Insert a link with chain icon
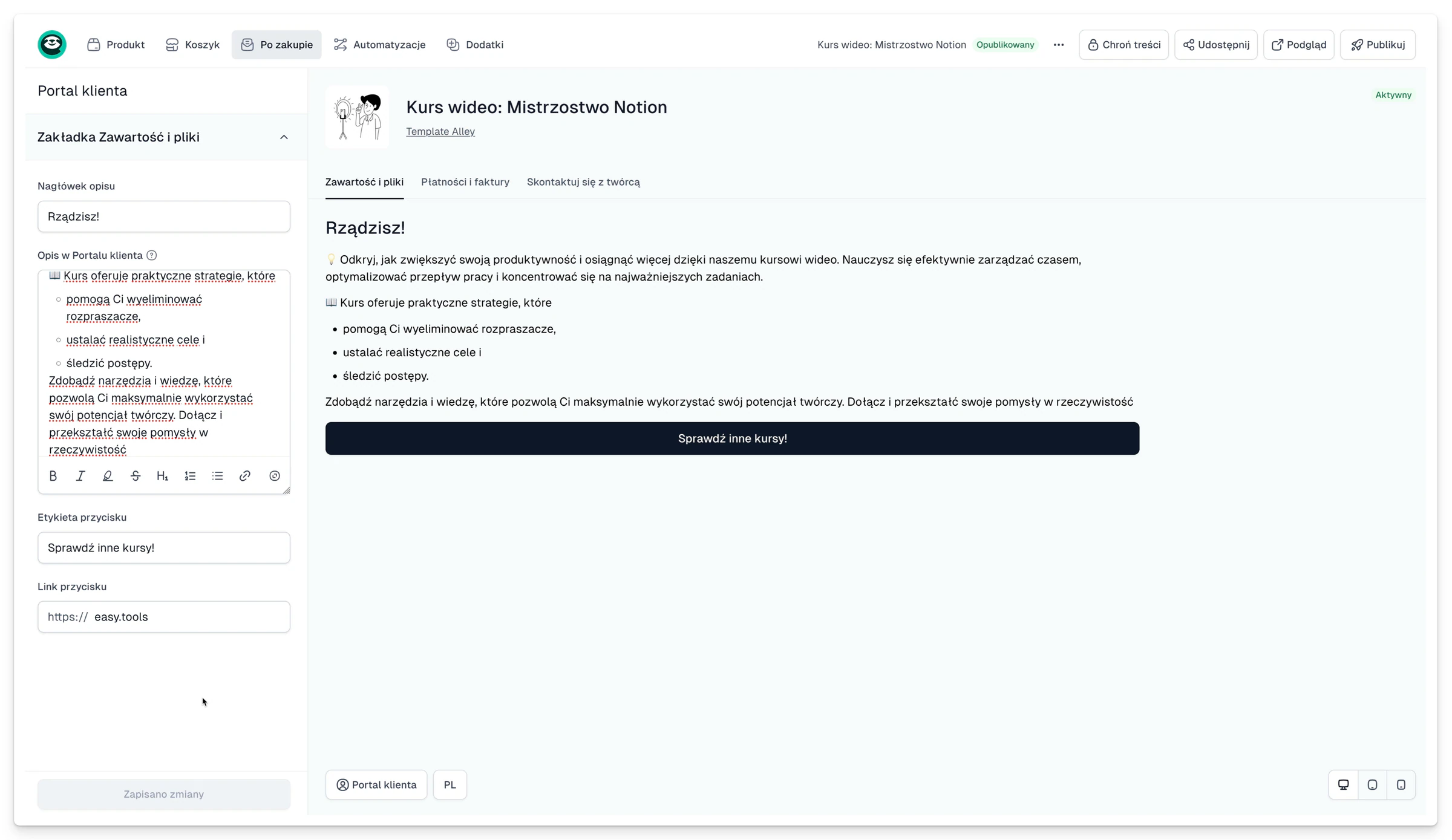Image resolution: width=1452 pixels, height=840 pixels. tap(245, 476)
